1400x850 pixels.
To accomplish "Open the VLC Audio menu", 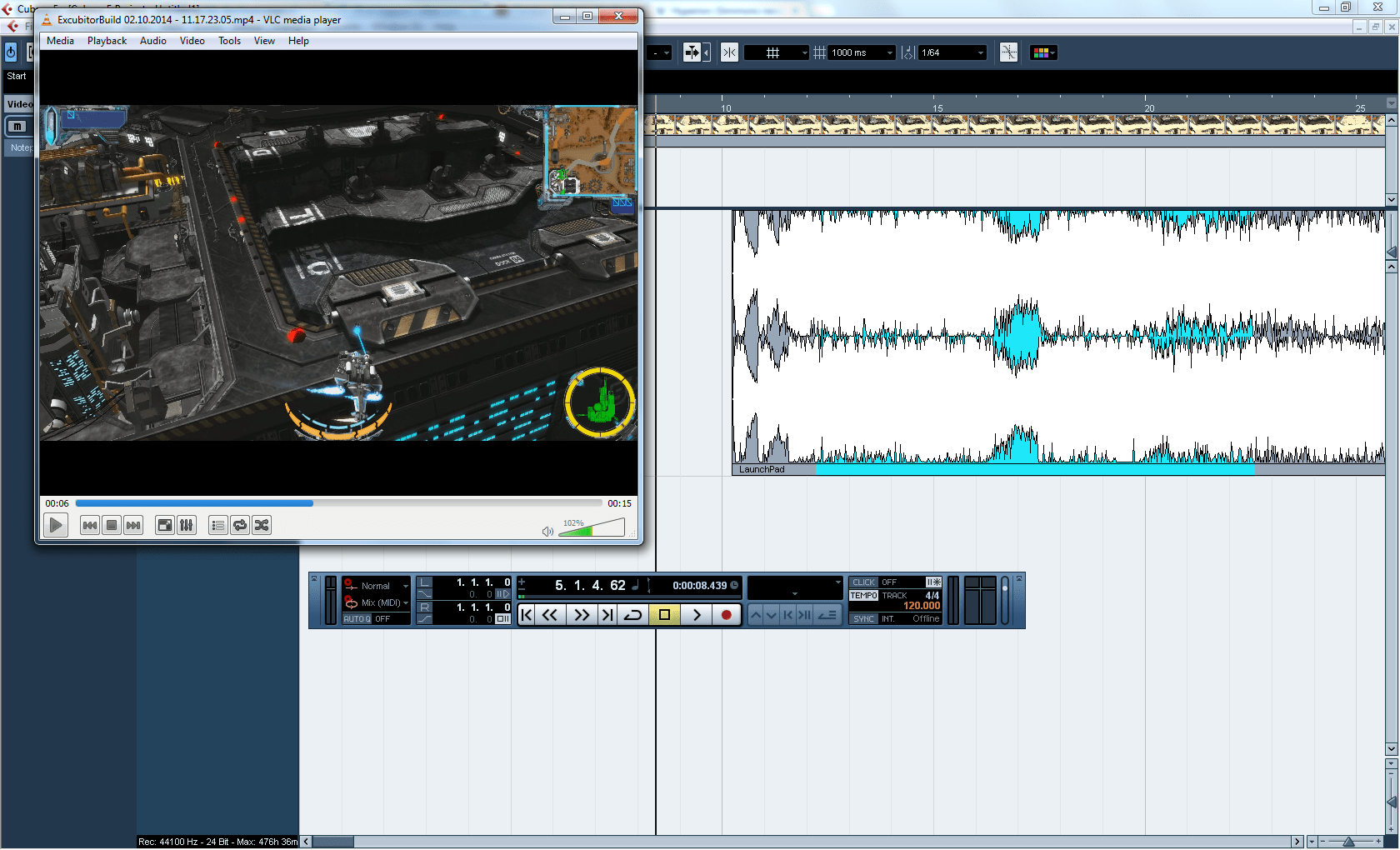I will [x=153, y=41].
